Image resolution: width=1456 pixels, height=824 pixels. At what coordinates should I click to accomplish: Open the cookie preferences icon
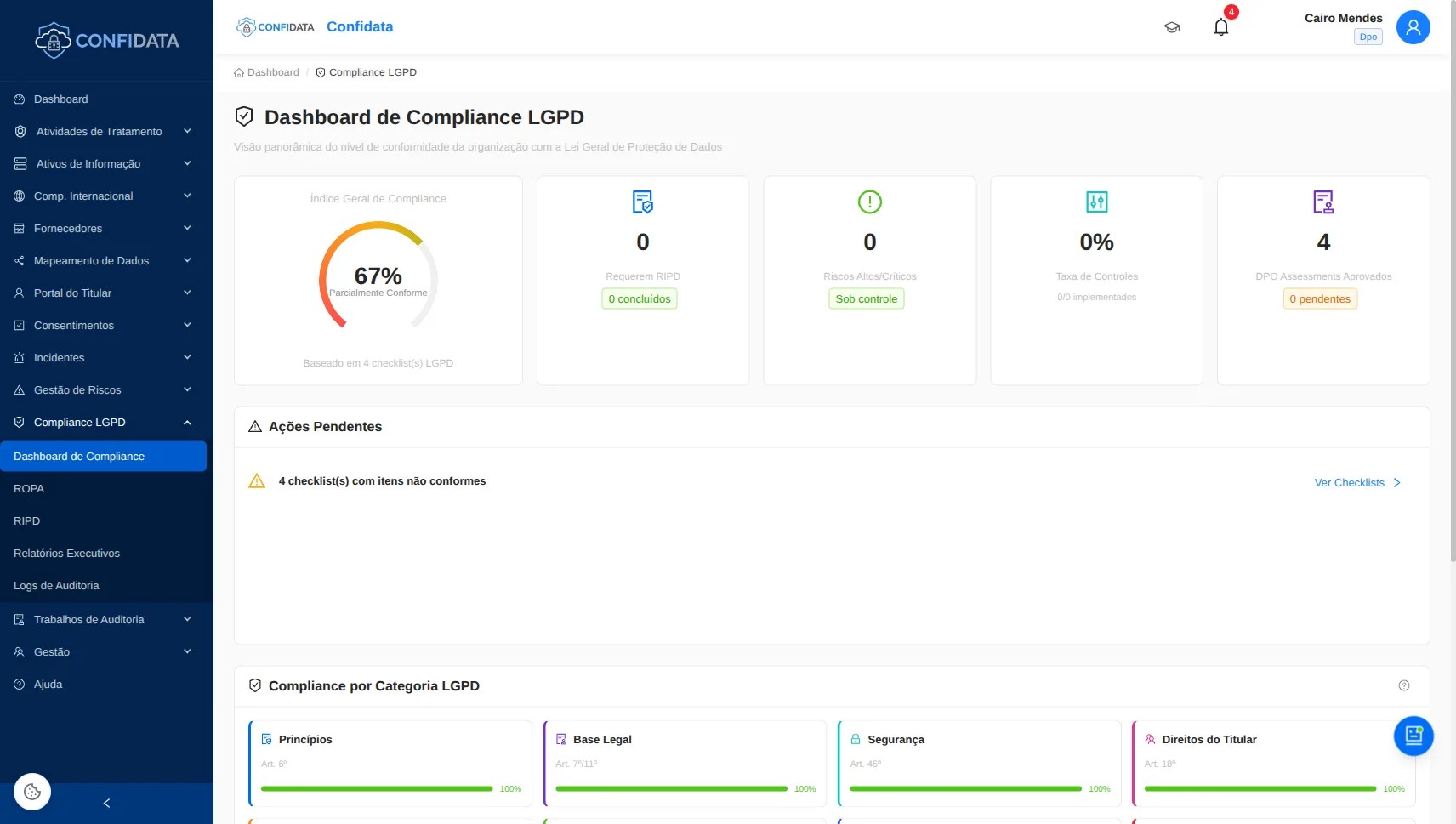(x=31, y=791)
